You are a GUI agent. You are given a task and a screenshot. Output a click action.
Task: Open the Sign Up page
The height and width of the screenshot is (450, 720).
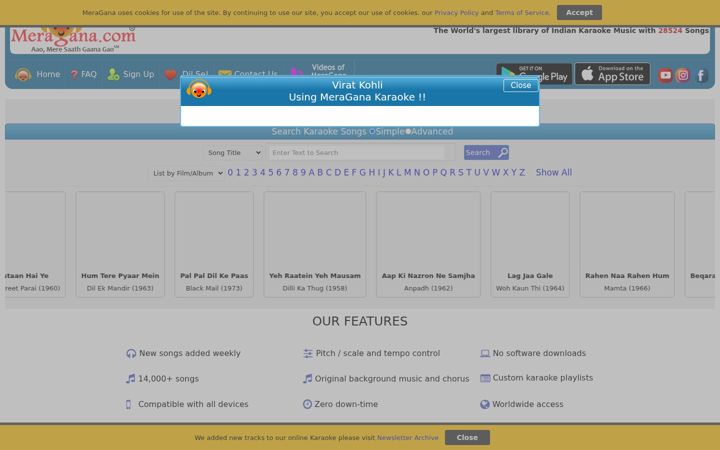[x=138, y=74]
